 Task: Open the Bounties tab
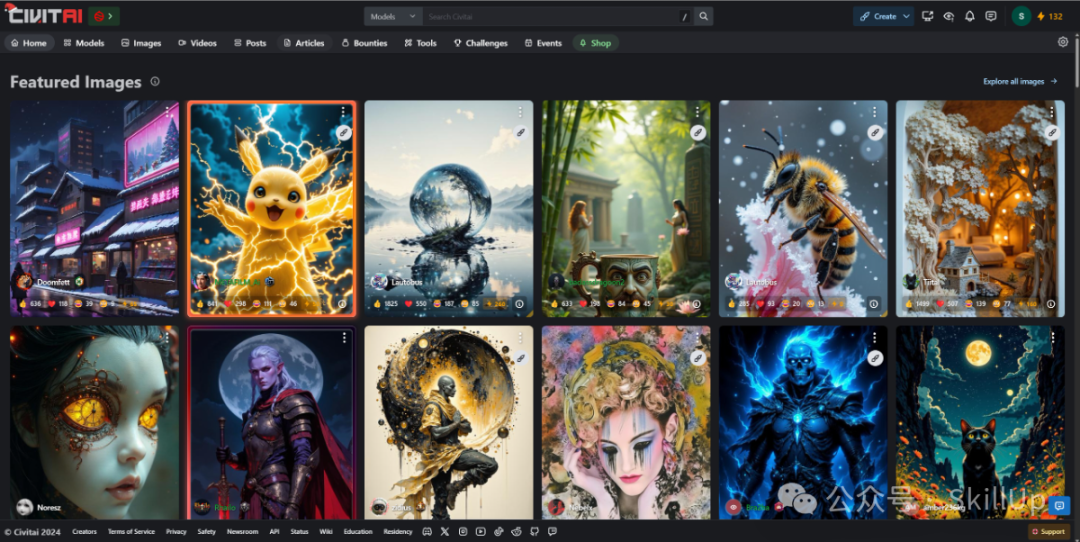coord(365,43)
